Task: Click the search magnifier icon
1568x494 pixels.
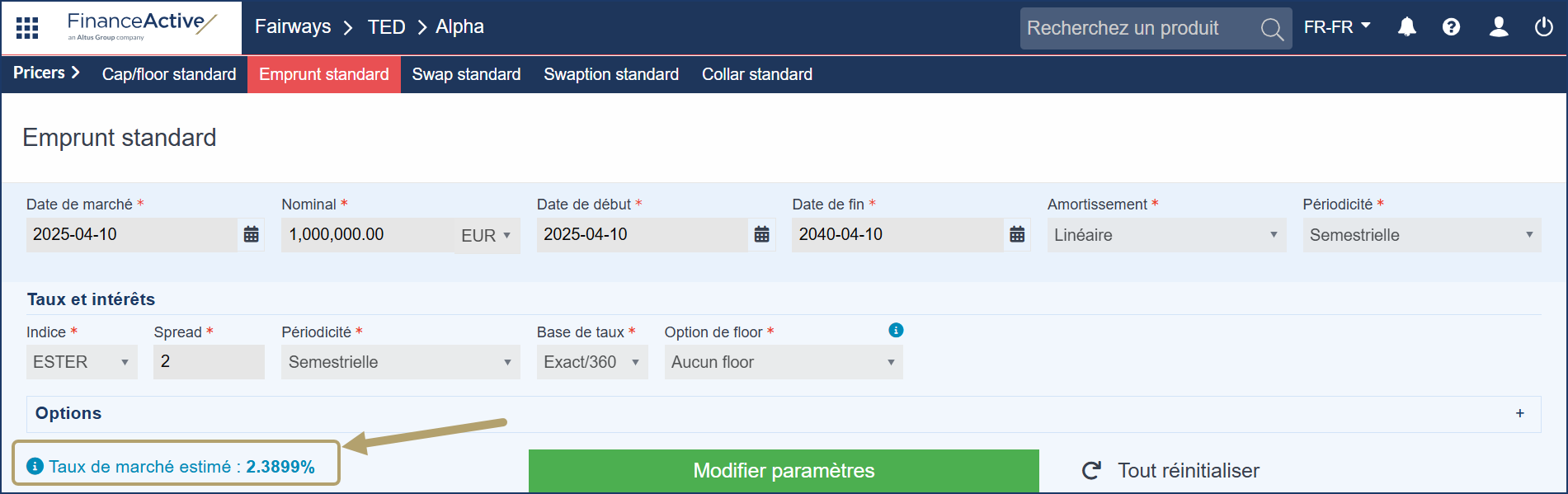Action: pyautogui.click(x=1272, y=28)
